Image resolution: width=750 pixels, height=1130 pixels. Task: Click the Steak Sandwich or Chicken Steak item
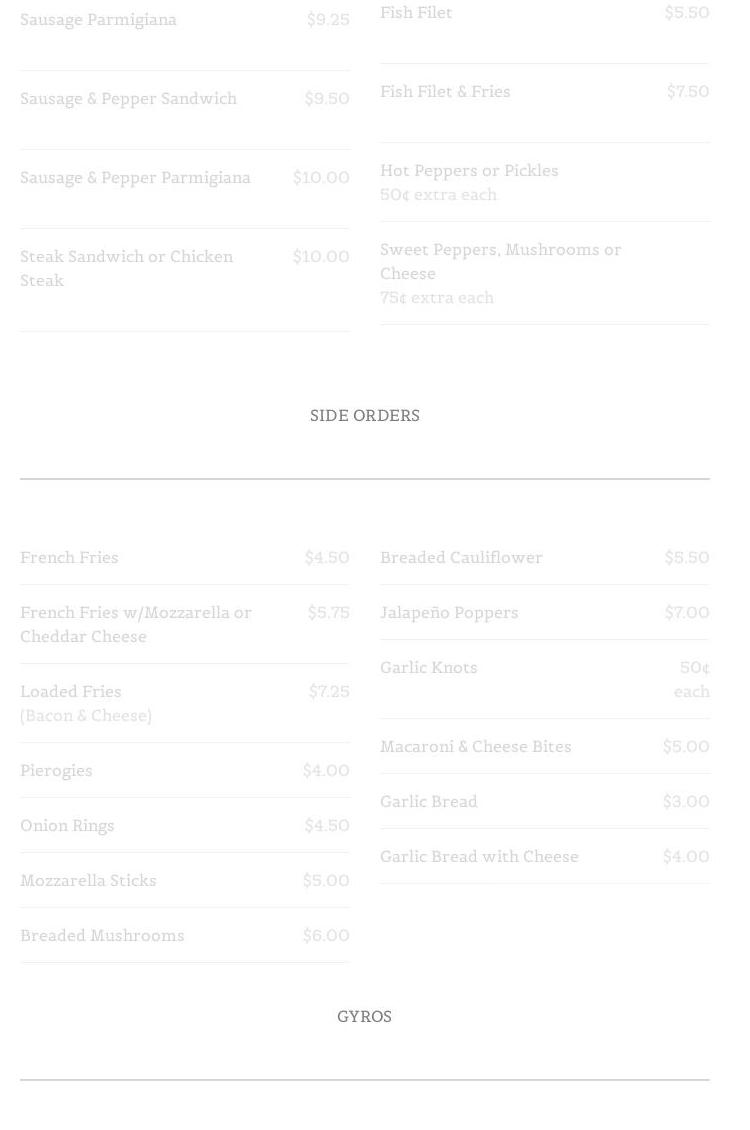point(126,268)
